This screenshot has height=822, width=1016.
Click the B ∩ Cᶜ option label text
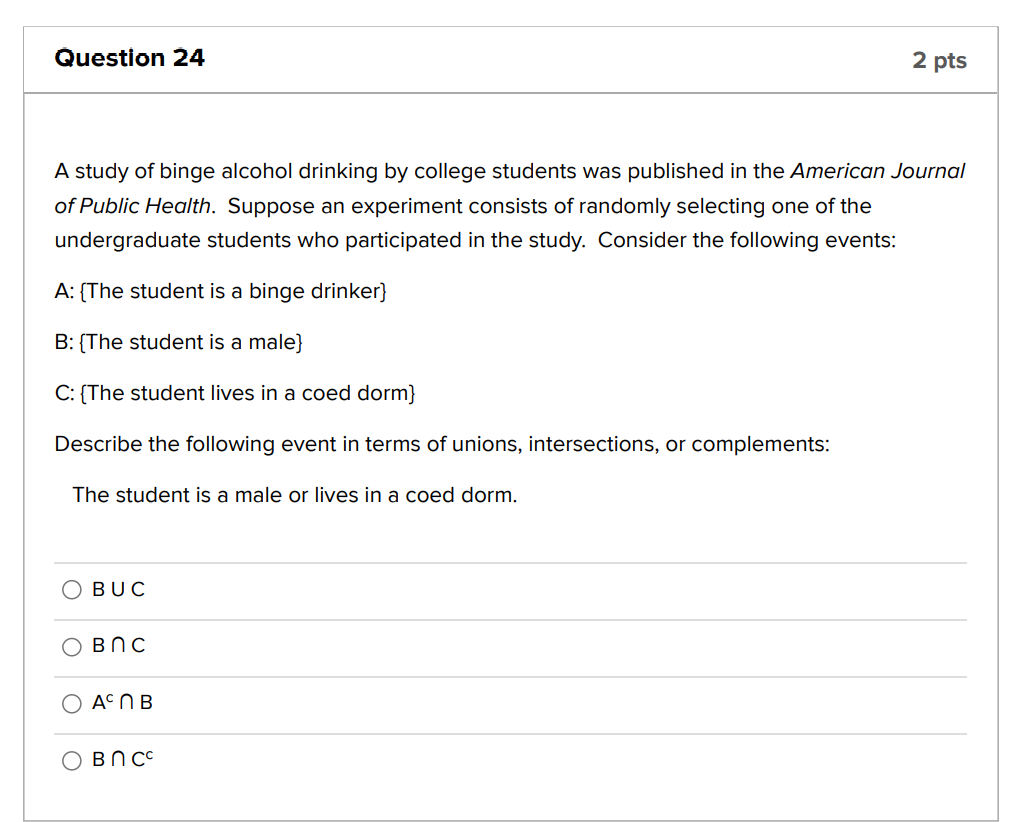(x=119, y=760)
